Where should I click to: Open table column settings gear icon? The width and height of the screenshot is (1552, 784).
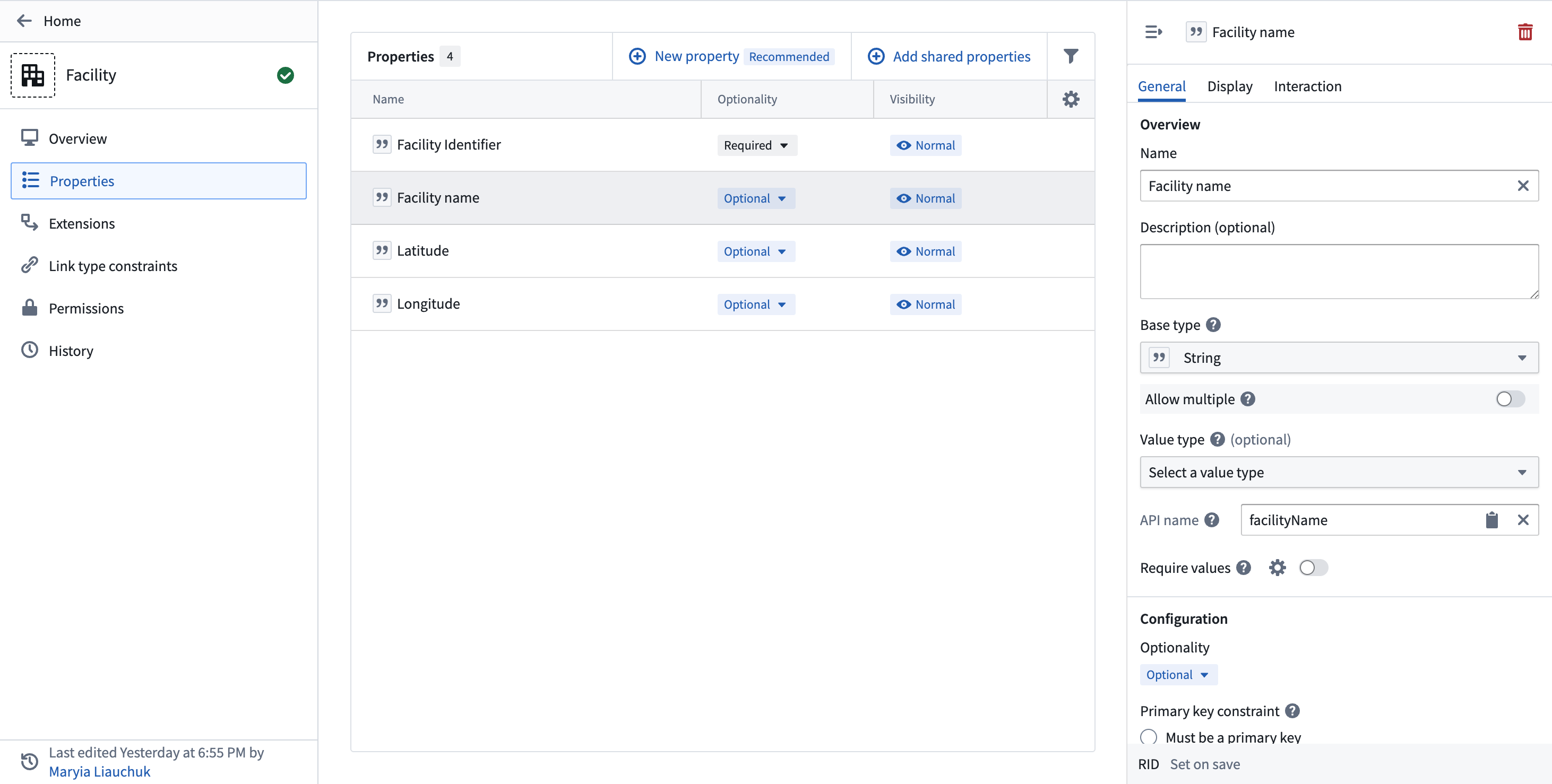pos(1071,99)
